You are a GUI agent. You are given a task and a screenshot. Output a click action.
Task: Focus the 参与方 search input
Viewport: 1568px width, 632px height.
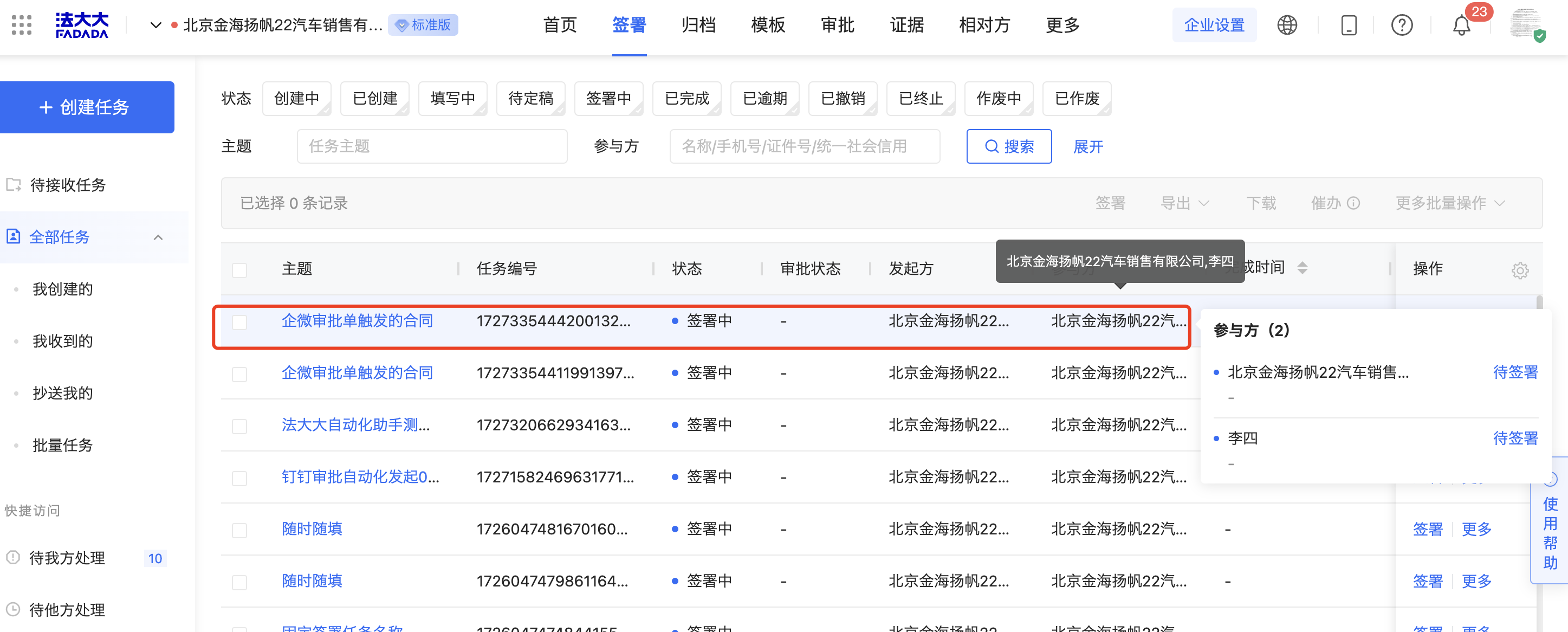pos(805,146)
